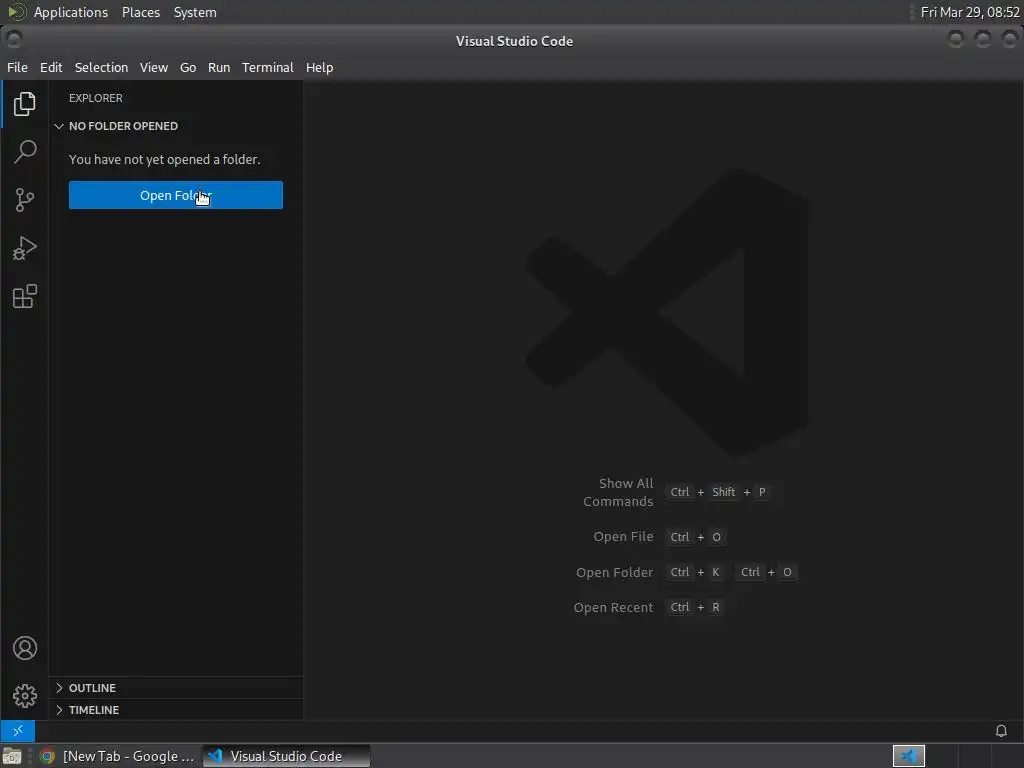The image size is (1024, 768).
Task: Open the Edit menu
Action: [51, 67]
